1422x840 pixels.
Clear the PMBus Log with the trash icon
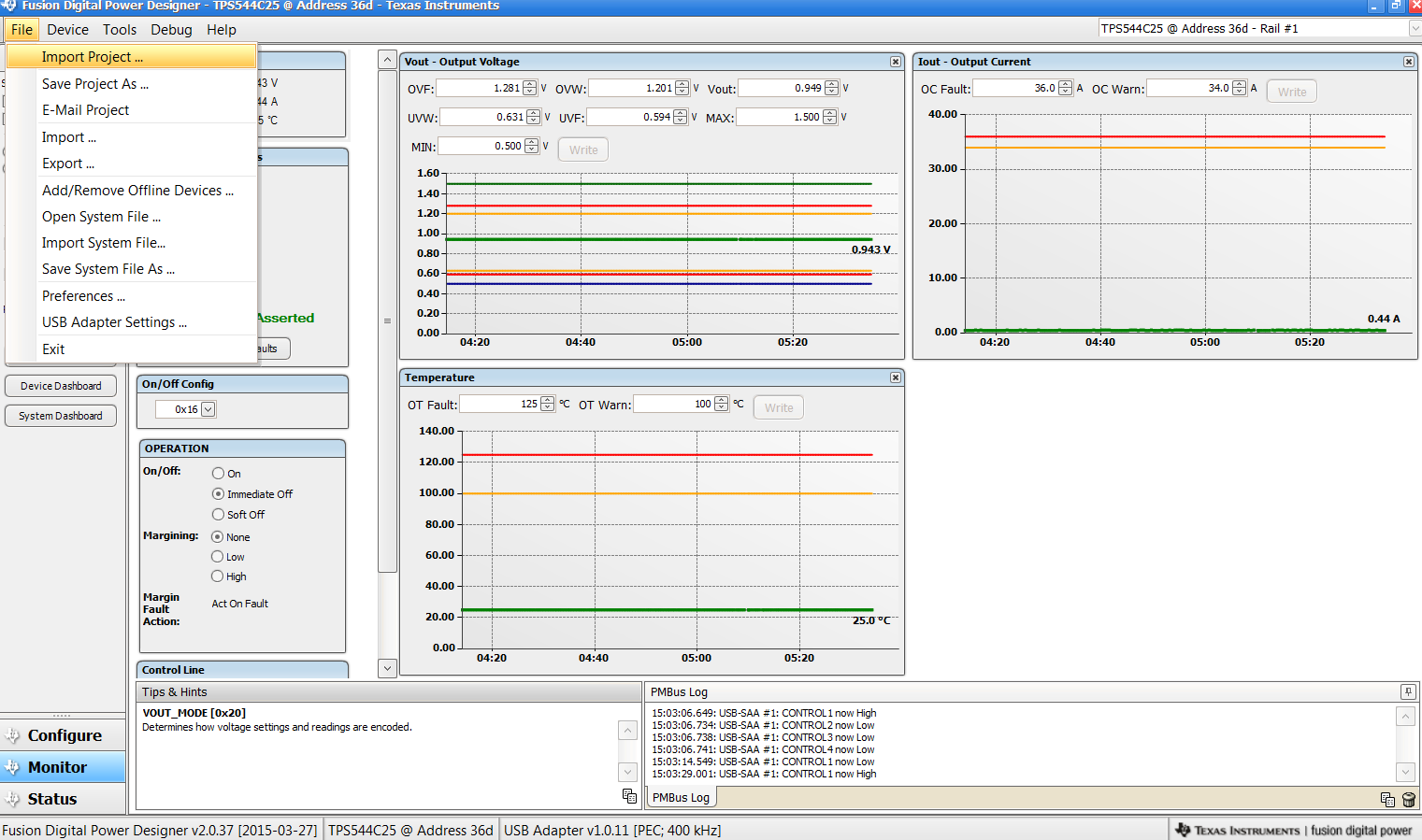point(1409,800)
